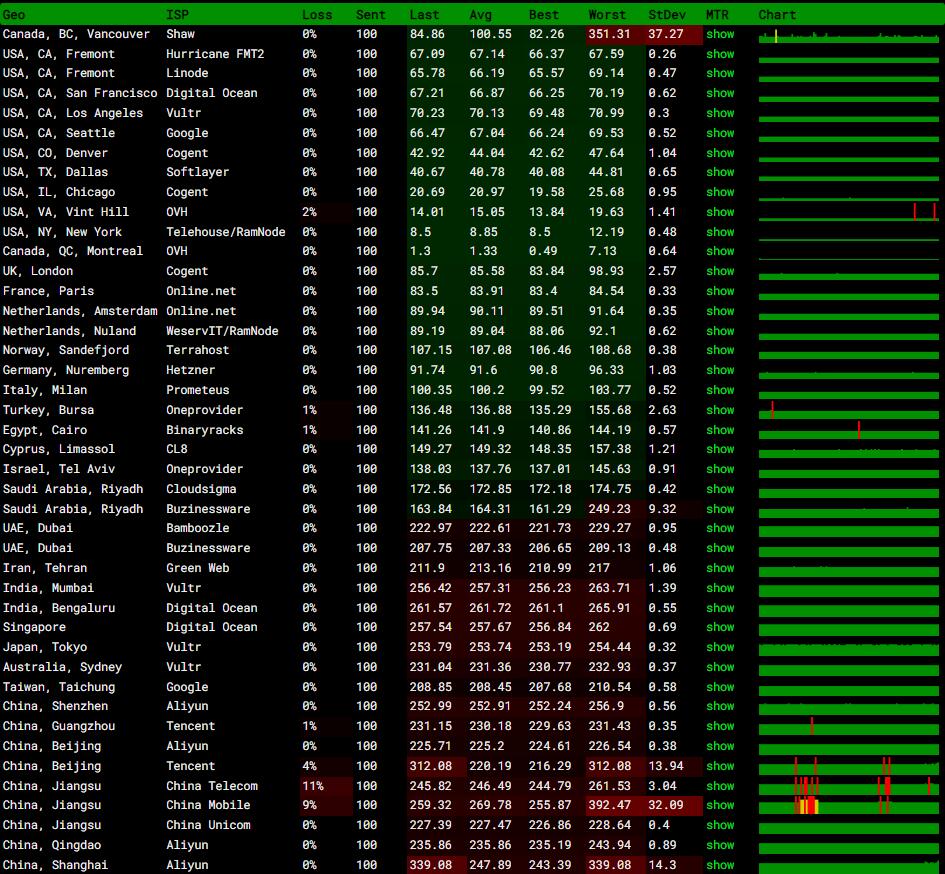Open MTR 'show' for Seattle Google row

[x=720, y=133]
